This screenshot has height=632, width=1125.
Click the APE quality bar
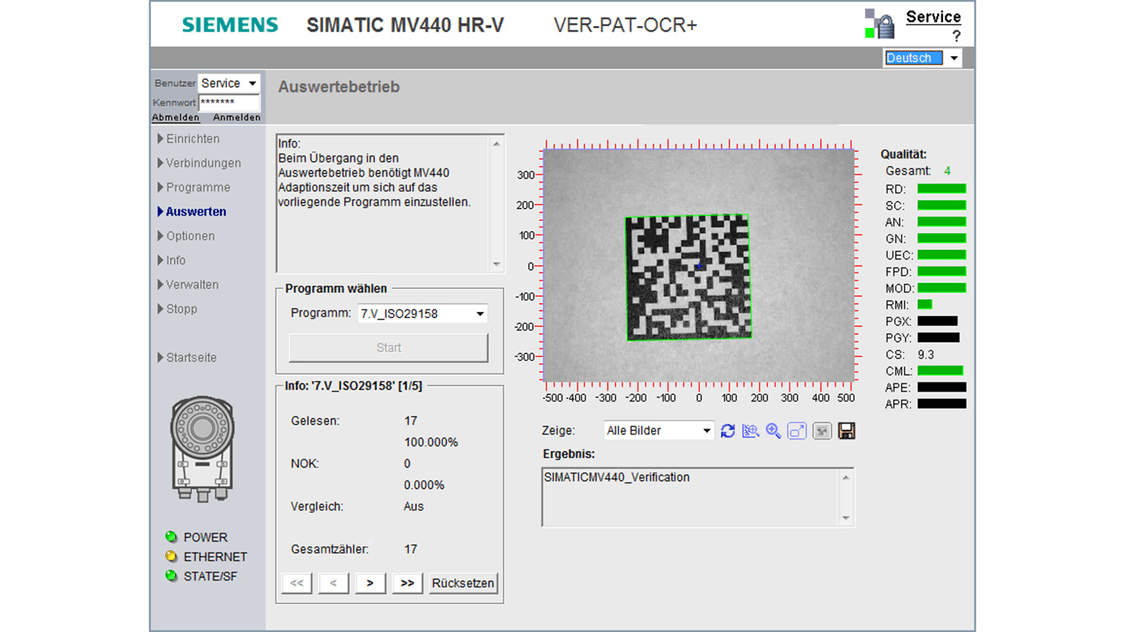tap(942, 387)
